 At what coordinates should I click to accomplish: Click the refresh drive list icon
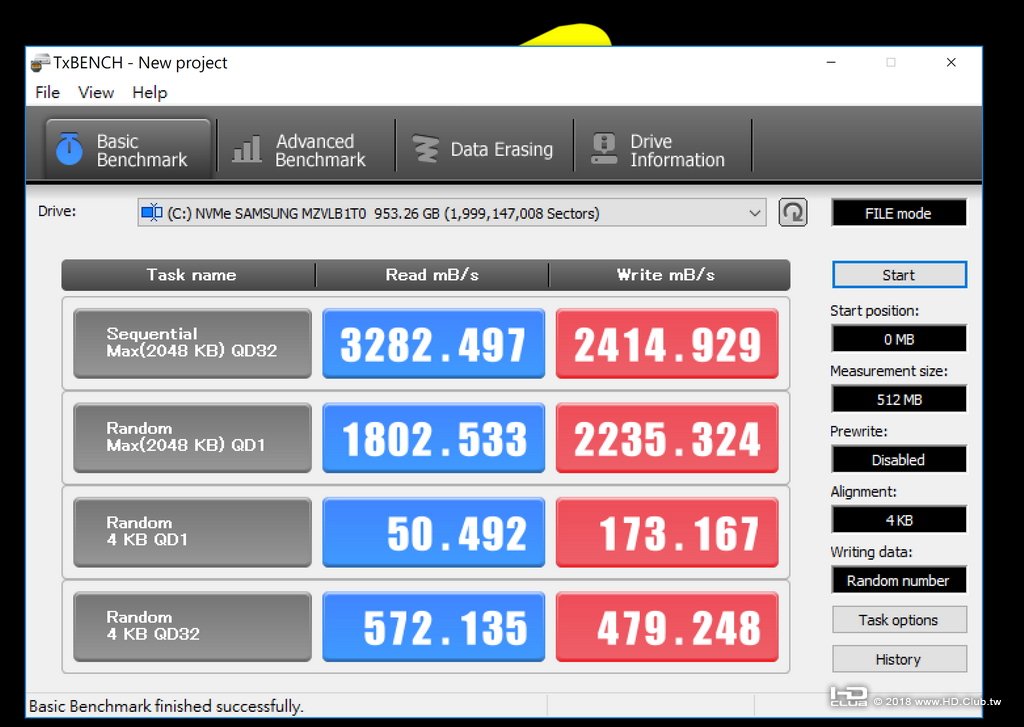pyautogui.click(x=793, y=213)
